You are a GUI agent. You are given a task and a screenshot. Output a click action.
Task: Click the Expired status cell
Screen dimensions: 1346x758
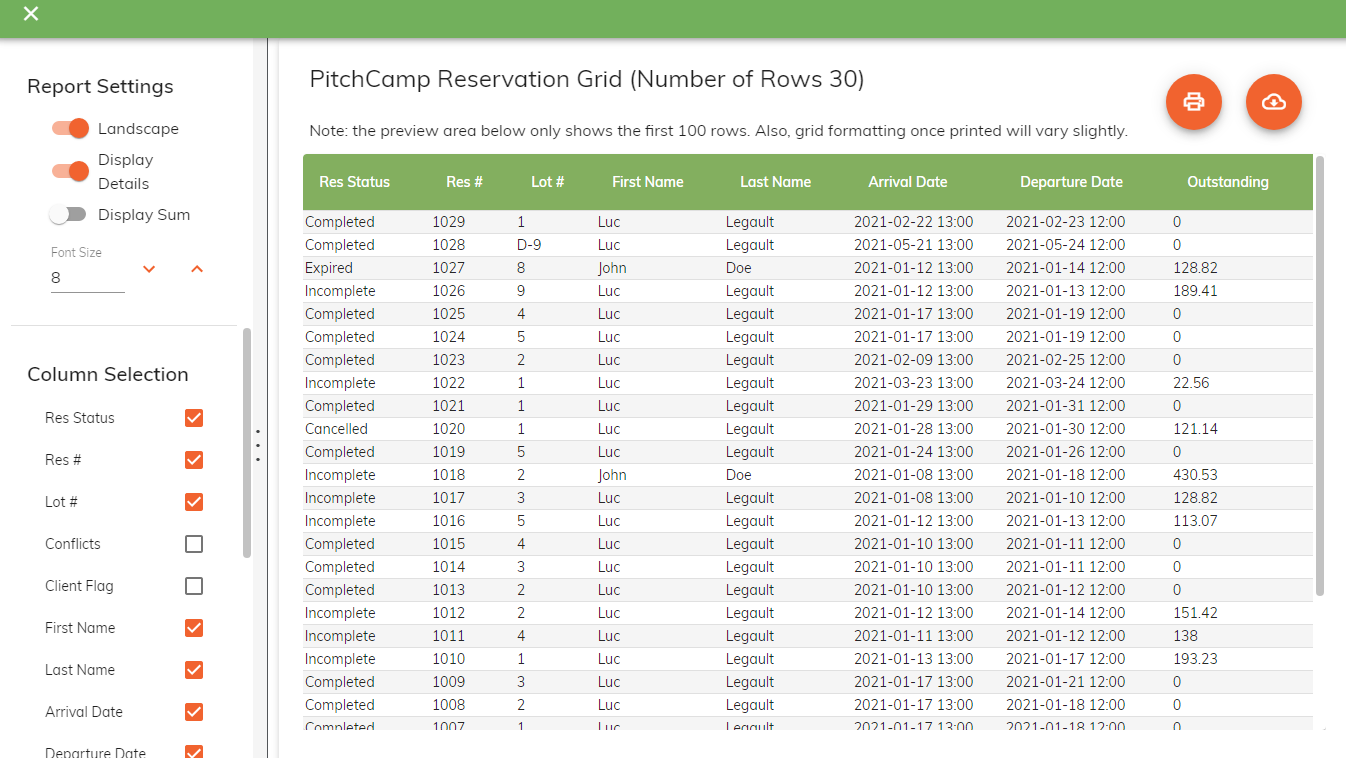(x=329, y=268)
